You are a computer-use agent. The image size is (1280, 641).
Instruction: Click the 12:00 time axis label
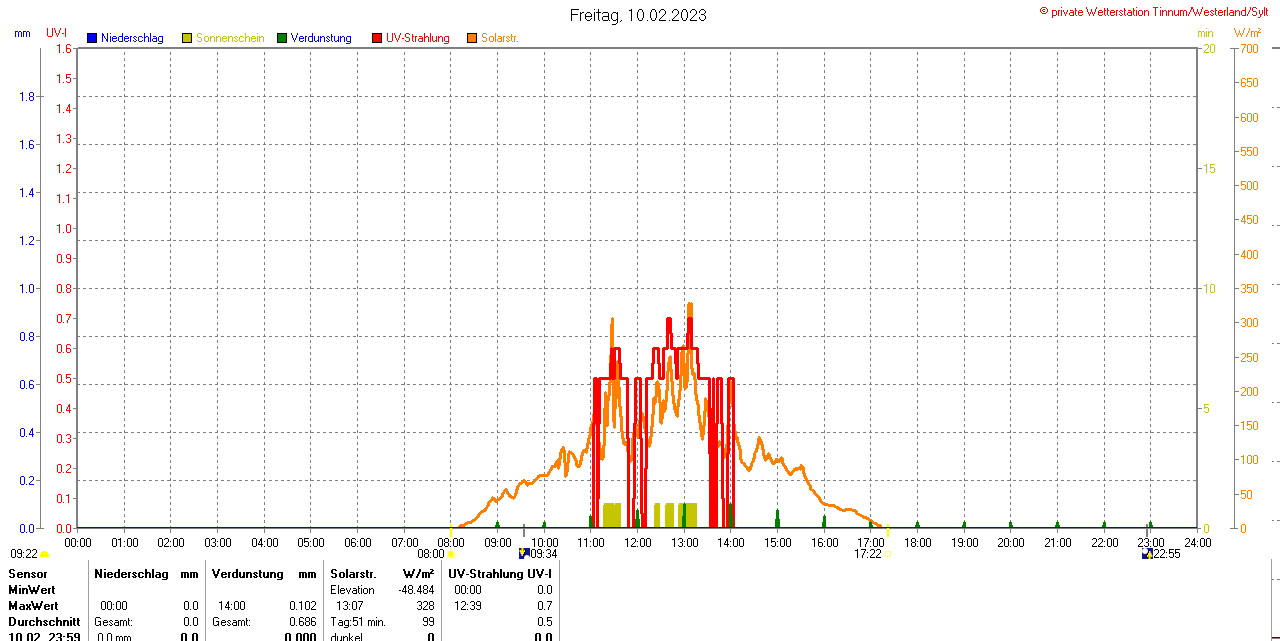tap(638, 543)
